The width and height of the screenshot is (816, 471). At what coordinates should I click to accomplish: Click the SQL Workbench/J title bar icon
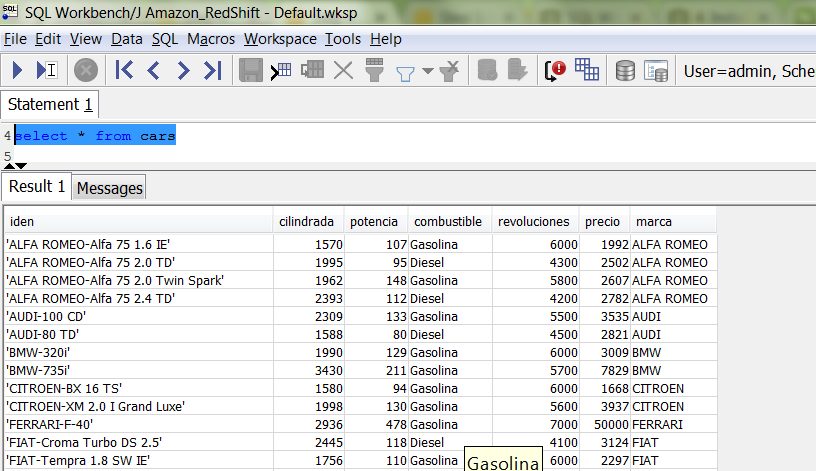click(x=10, y=11)
